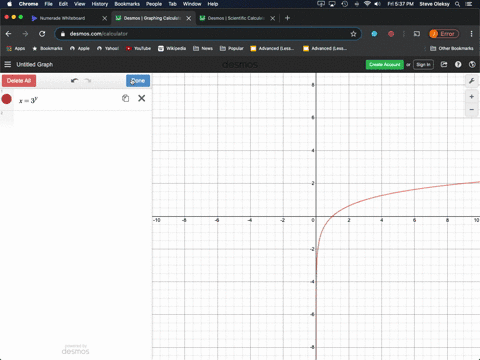Open the File menu
This screenshot has width=480, height=360.
[49, 4]
